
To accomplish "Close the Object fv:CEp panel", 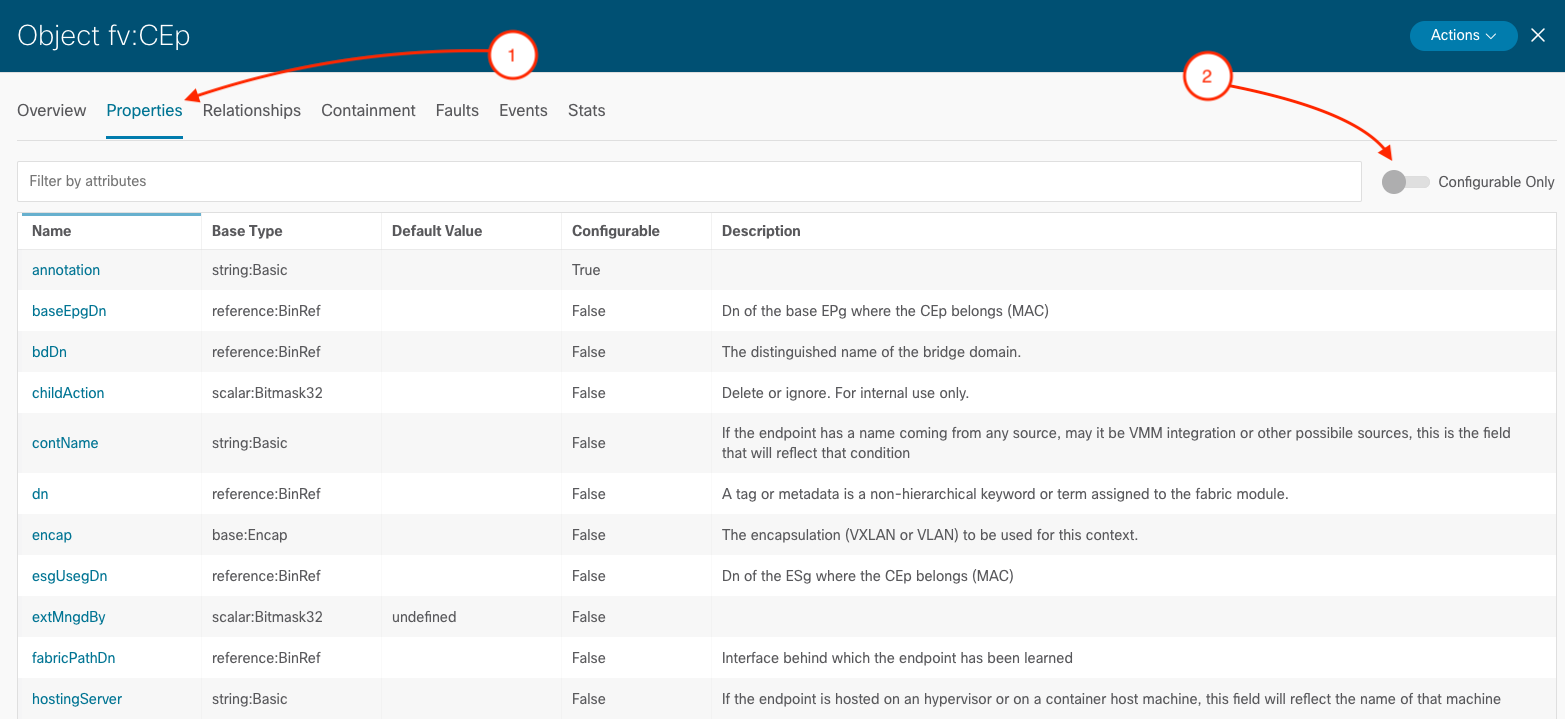I will pos(1538,36).
